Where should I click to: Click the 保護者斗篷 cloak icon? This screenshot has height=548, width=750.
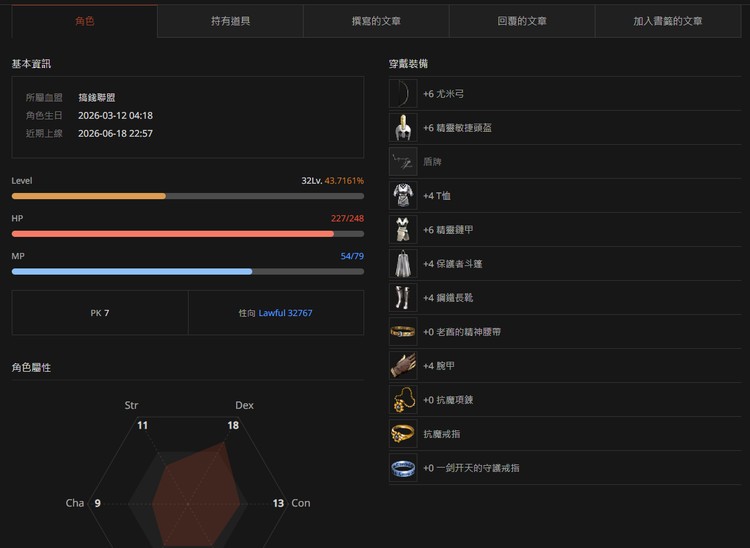pos(403,263)
